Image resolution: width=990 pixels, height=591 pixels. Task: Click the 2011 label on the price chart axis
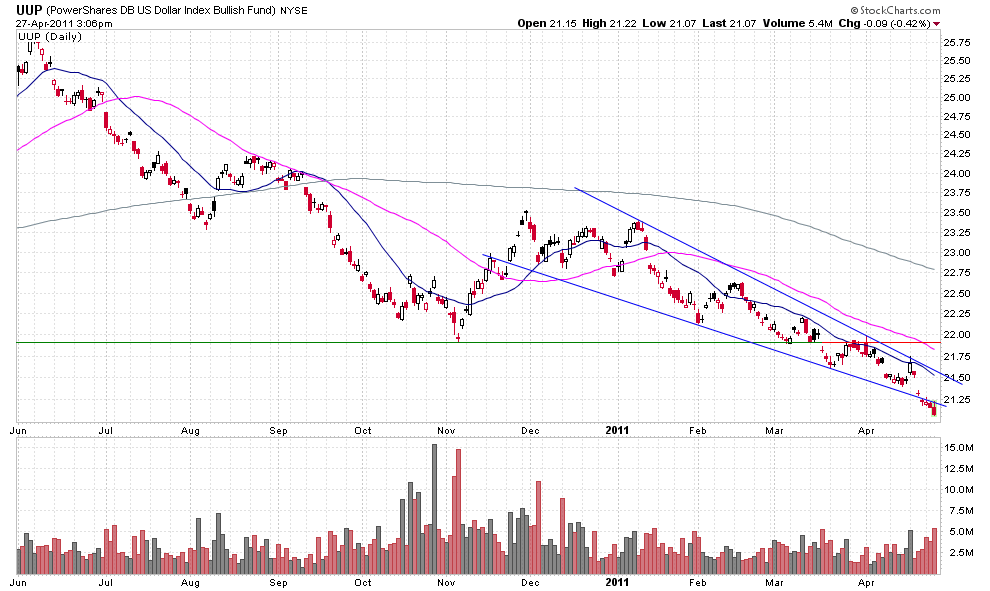click(x=615, y=429)
